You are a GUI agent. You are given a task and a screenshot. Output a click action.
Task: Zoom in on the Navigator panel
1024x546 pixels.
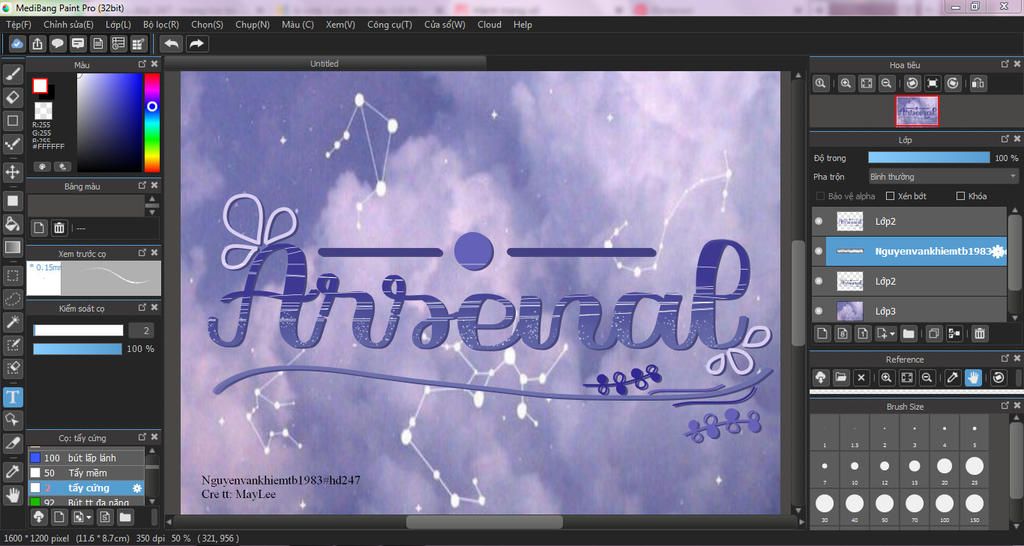point(846,84)
